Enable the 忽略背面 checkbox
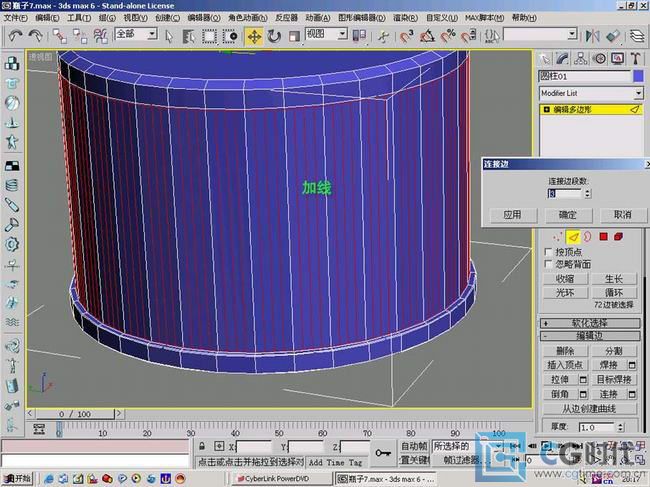 pos(548,264)
